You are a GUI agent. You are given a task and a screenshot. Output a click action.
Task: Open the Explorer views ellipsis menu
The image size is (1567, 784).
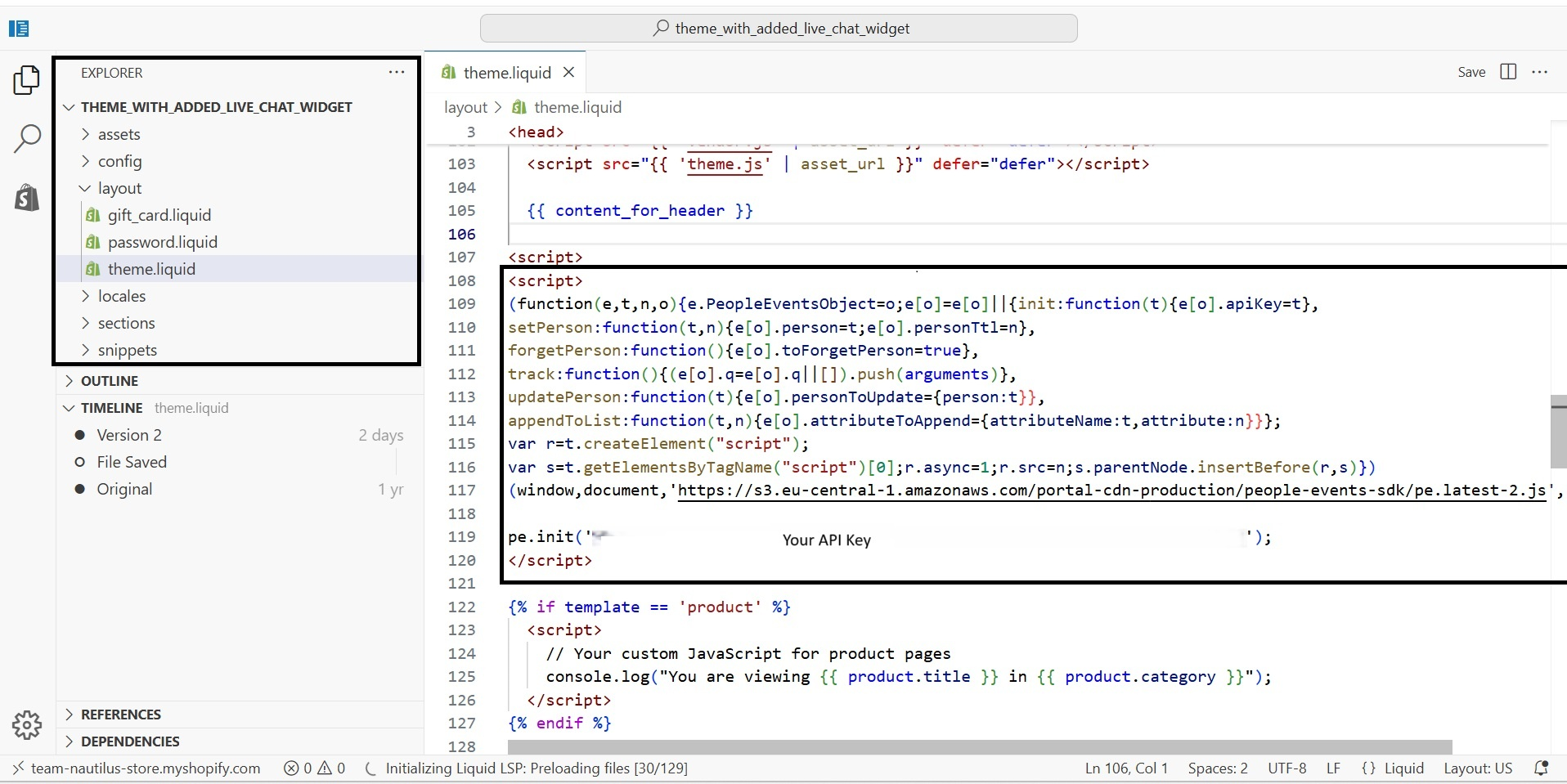(396, 72)
